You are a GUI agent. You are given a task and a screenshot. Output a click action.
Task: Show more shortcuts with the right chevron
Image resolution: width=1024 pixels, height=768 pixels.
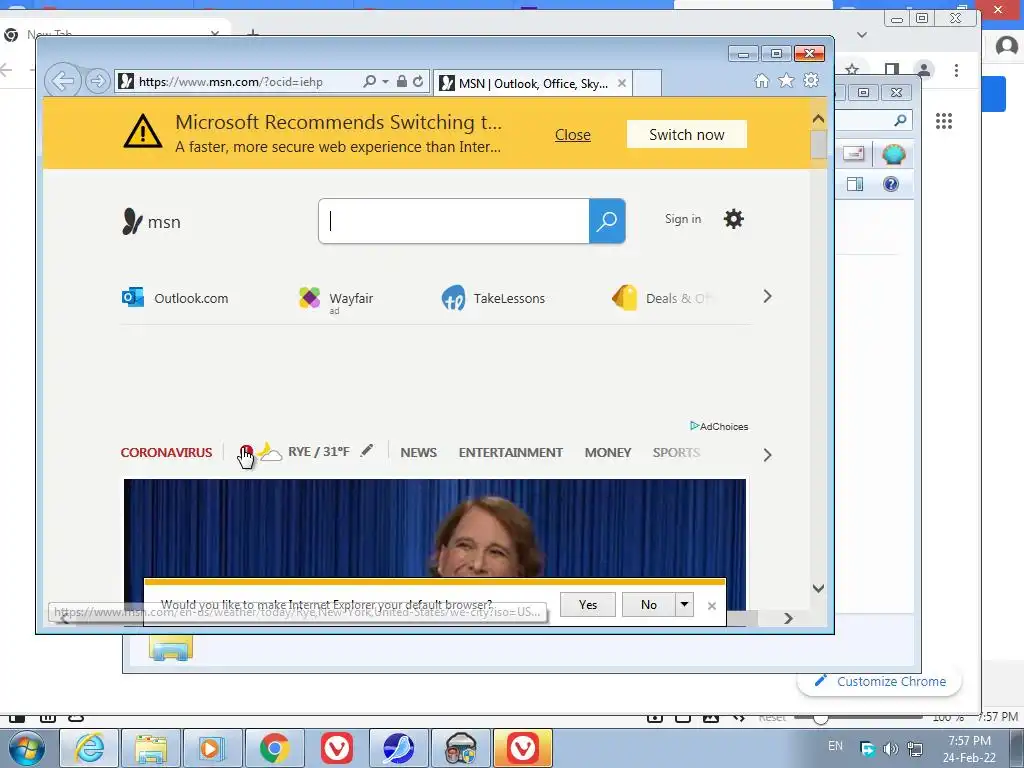(x=767, y=296)
